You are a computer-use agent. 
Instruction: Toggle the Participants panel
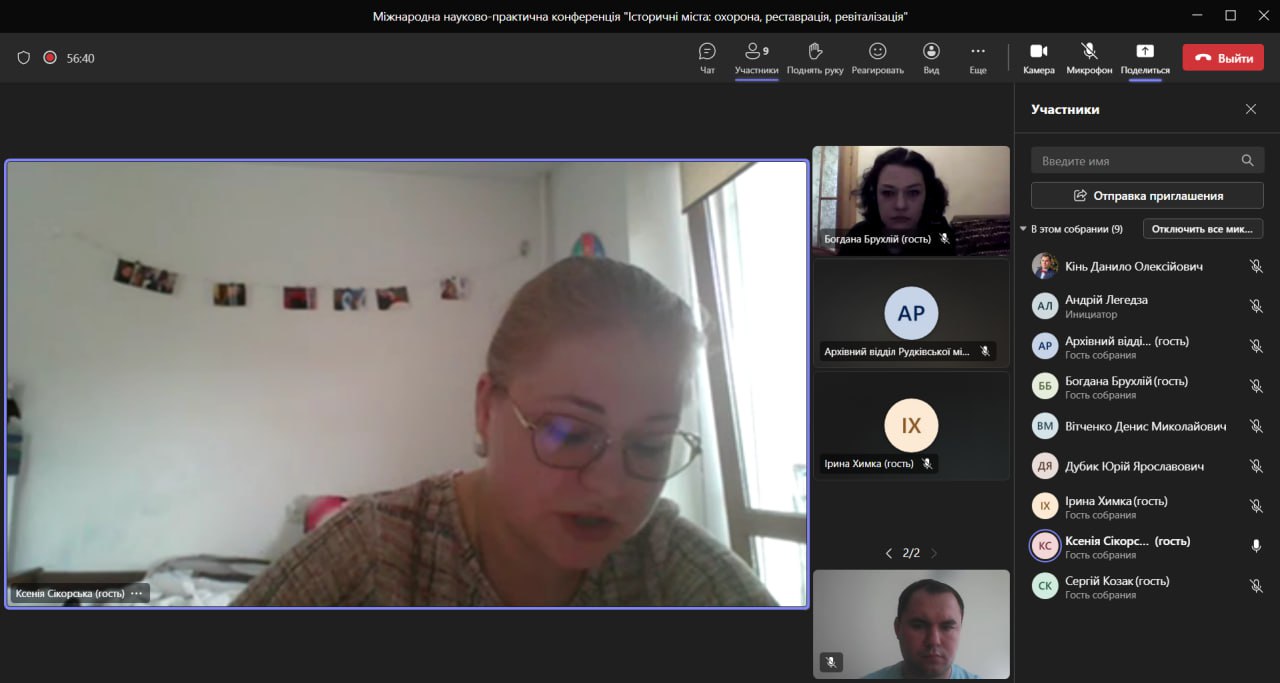tap(756, 58)
